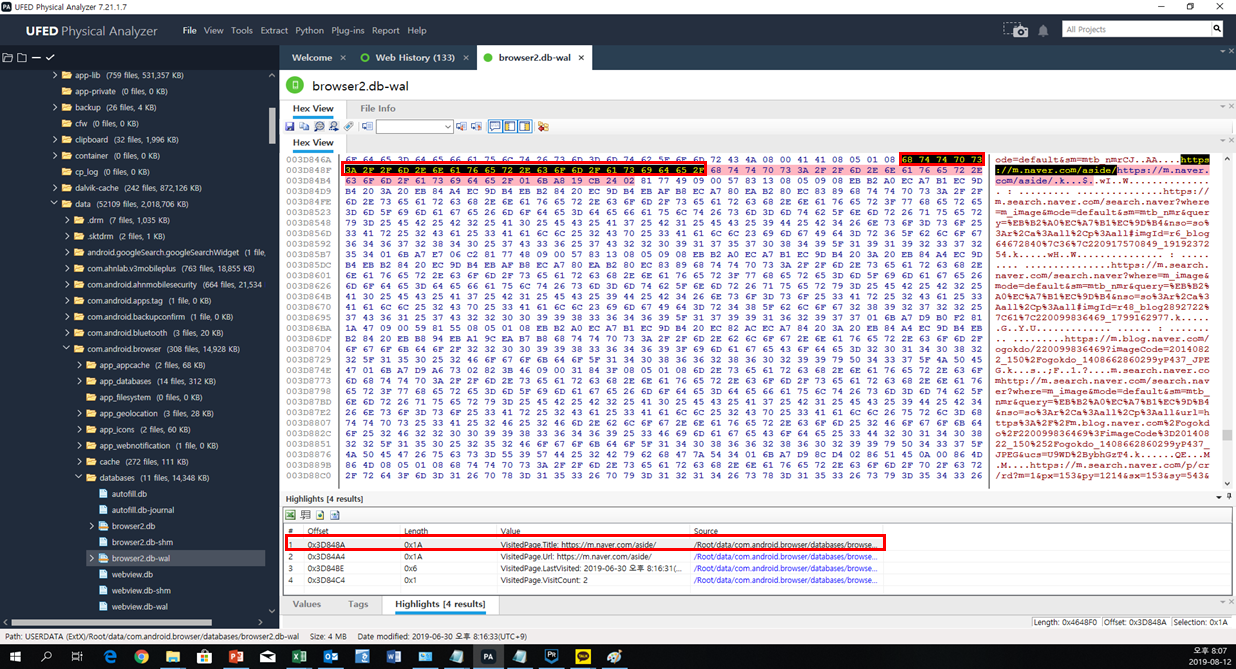1236x669 pixels.
Task: Toggle the left-pane layout button in hex toolbar
Action: [510, 127]
